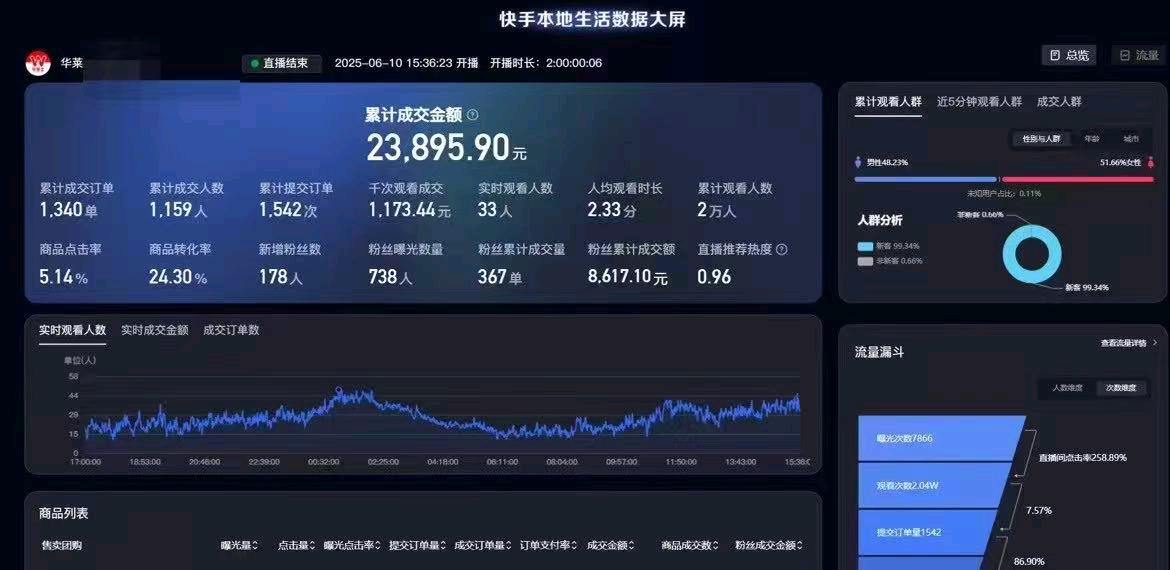The height and width of the screenshot is (570, 1170).
Task: Switch funnel to 次数维度
Action: point(1121,388)
